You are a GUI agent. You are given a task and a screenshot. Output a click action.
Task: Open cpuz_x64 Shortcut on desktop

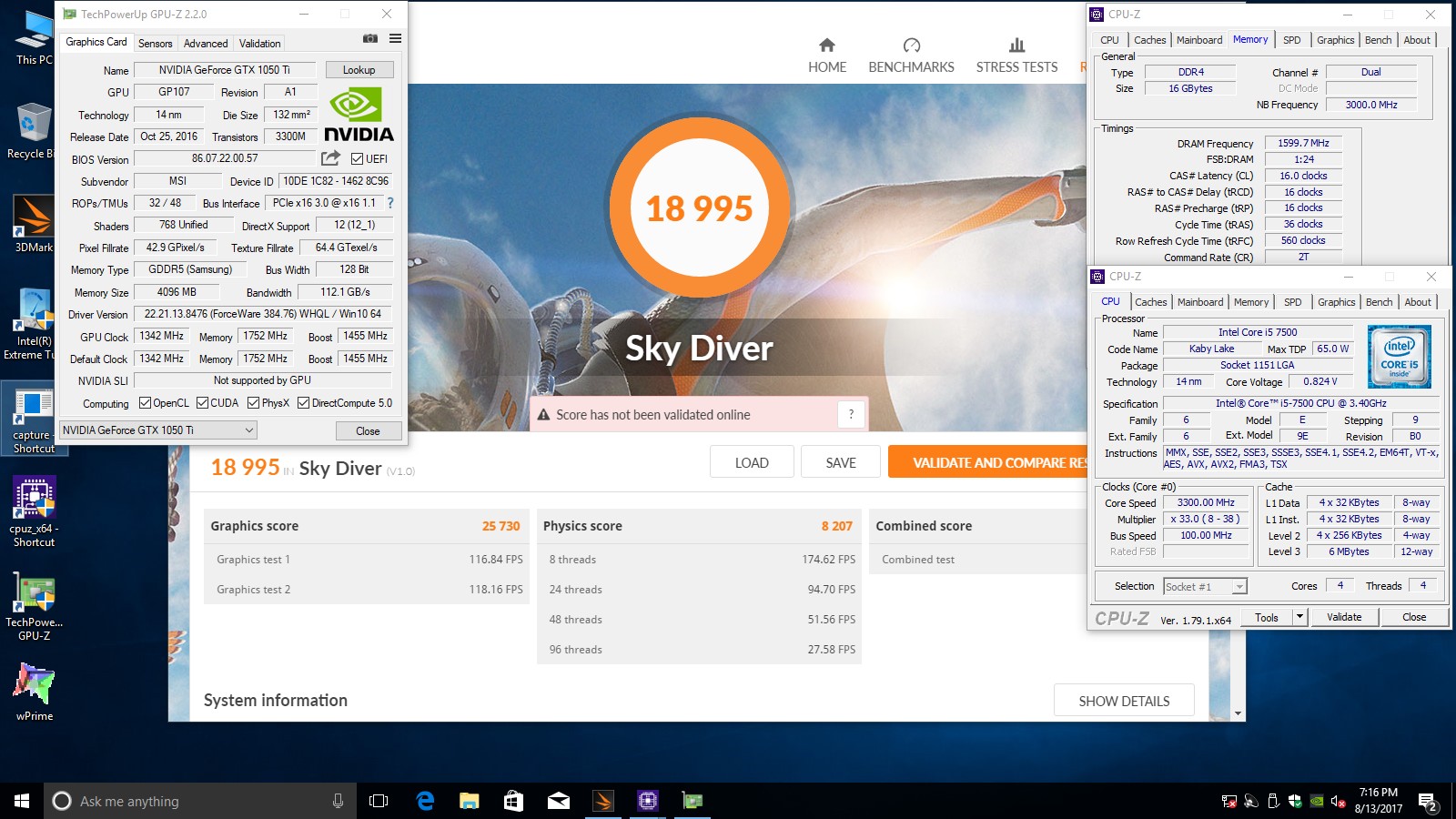click(x=34, y=512)
